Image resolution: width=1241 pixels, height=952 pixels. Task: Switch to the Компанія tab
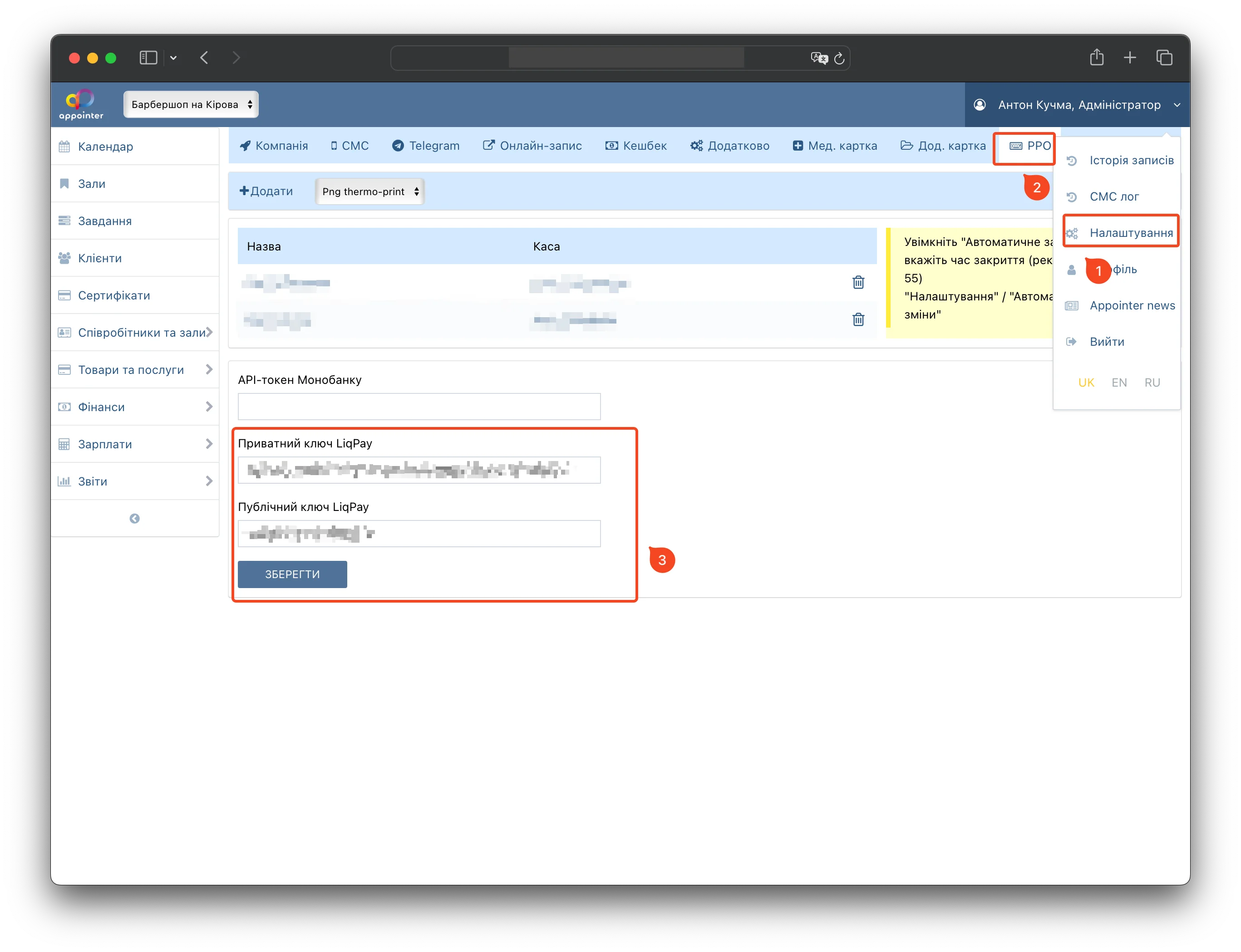tap(273, 146)
